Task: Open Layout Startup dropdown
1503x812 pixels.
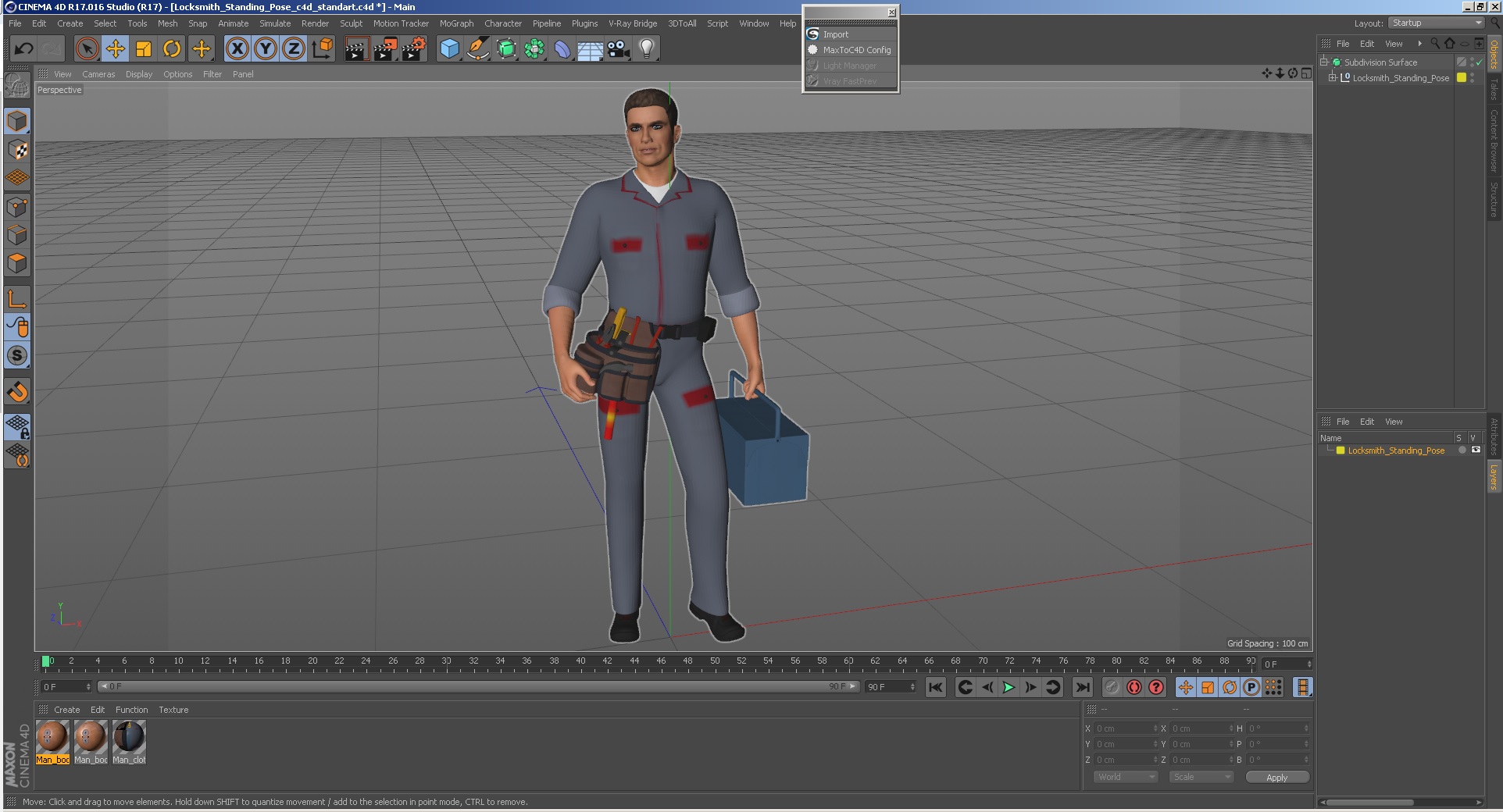Action: pyautogui.click(x=1436, y=23)
